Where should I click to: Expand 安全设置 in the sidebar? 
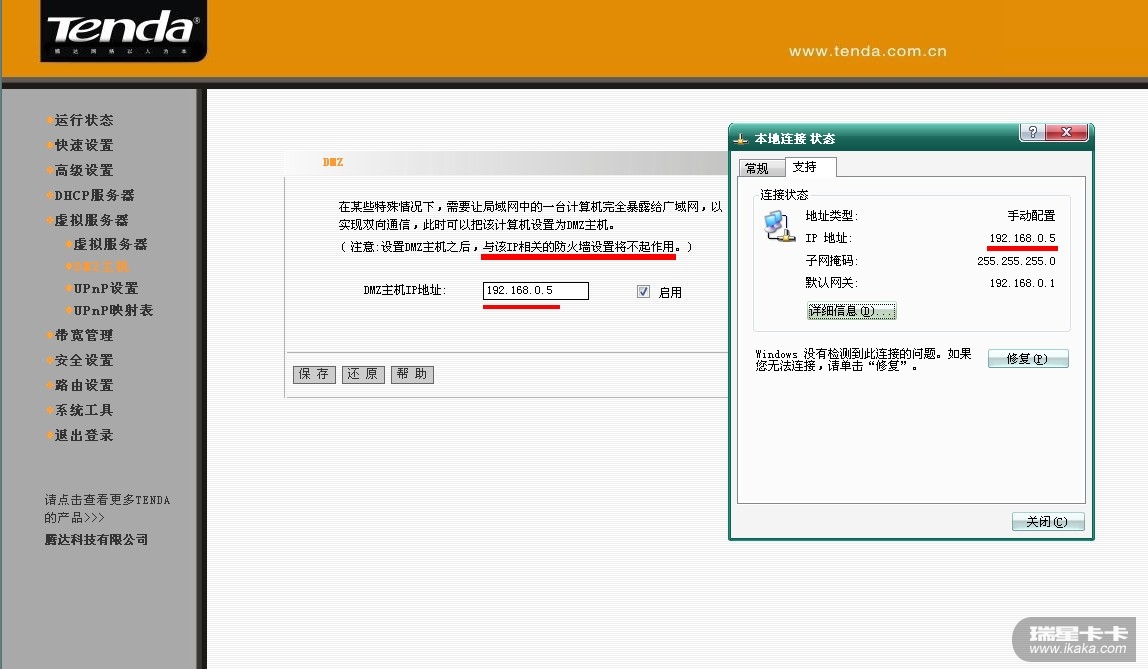83,360
